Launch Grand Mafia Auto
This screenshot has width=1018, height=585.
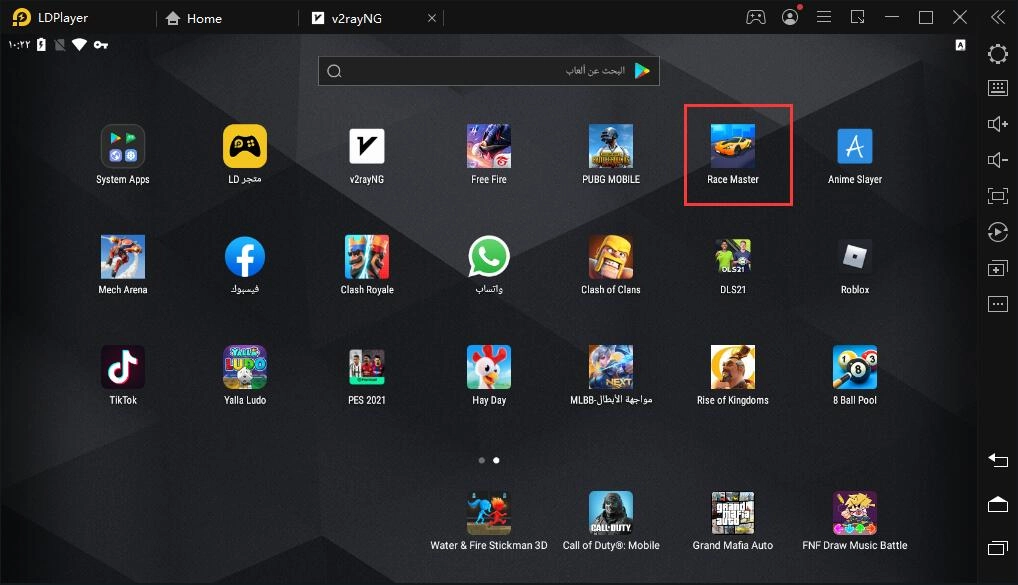(733, 513)
